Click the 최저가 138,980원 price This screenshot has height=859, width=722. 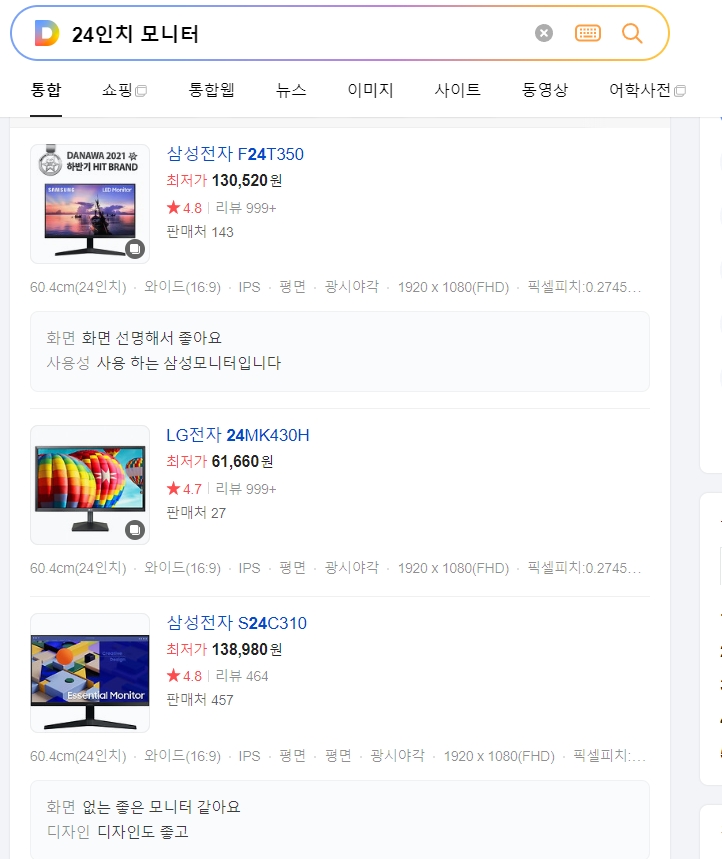pos(224,649)
